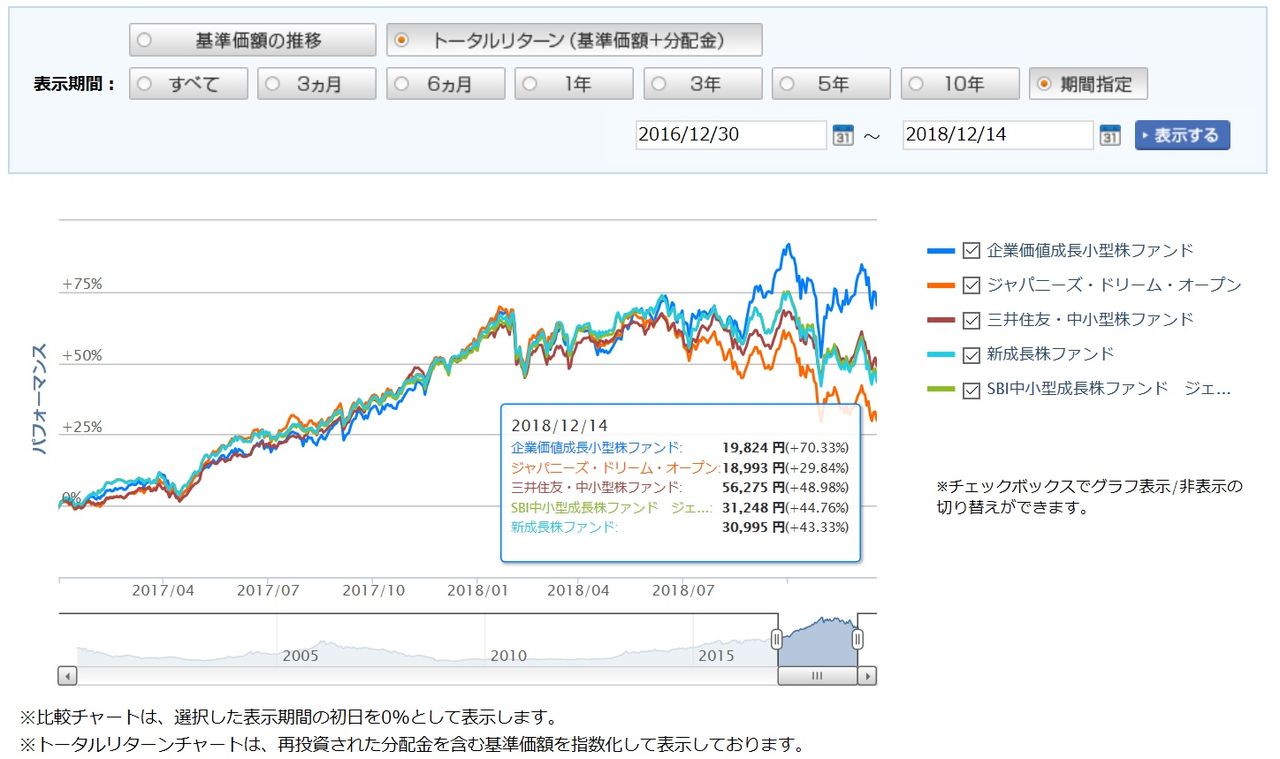Click 18,993 円 value in tooltip
The width and height of the screenshot is (1280, 759).
click(x=753, y=467)
